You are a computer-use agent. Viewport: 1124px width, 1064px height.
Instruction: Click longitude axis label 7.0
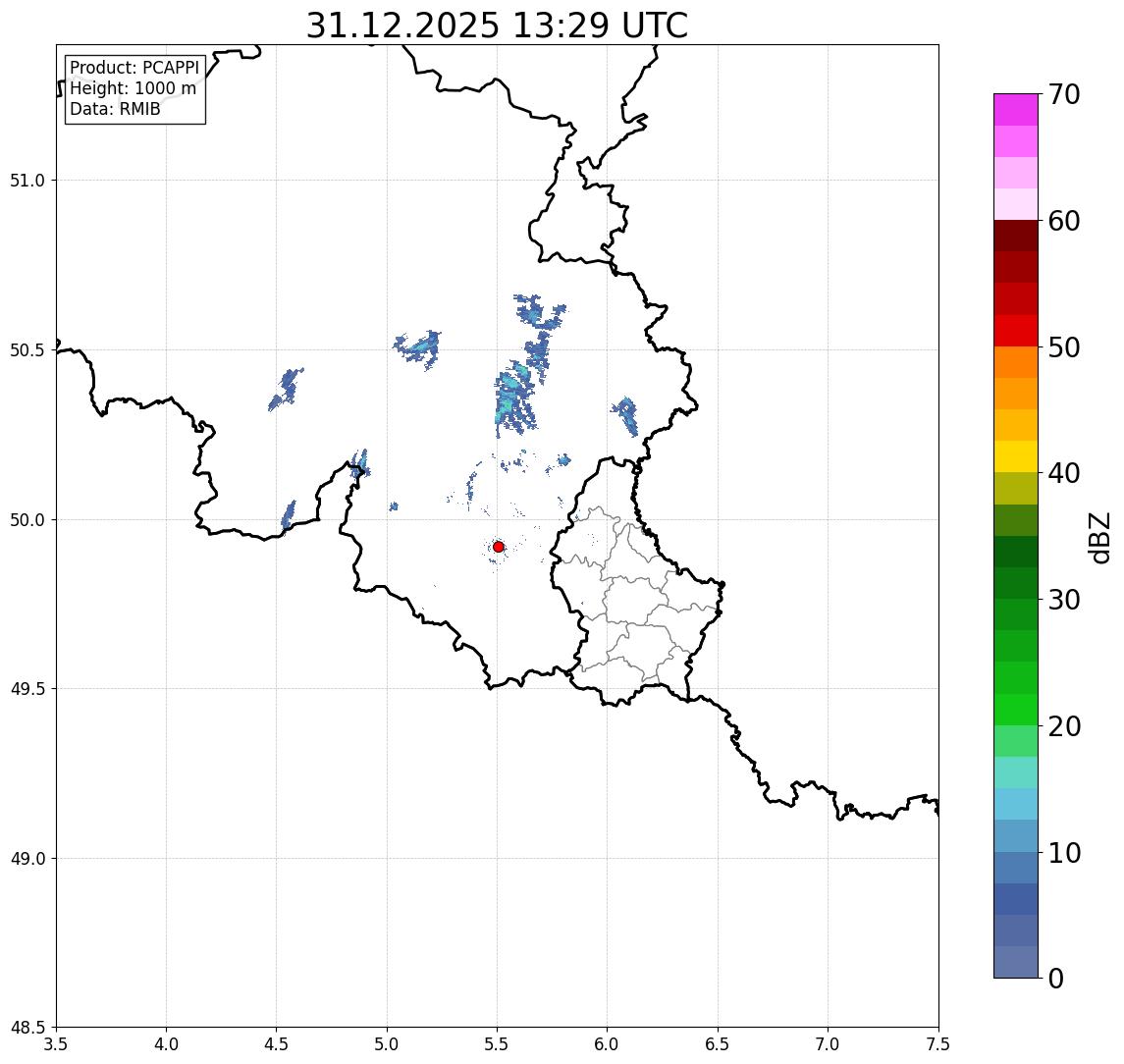tap(828, 1044)
